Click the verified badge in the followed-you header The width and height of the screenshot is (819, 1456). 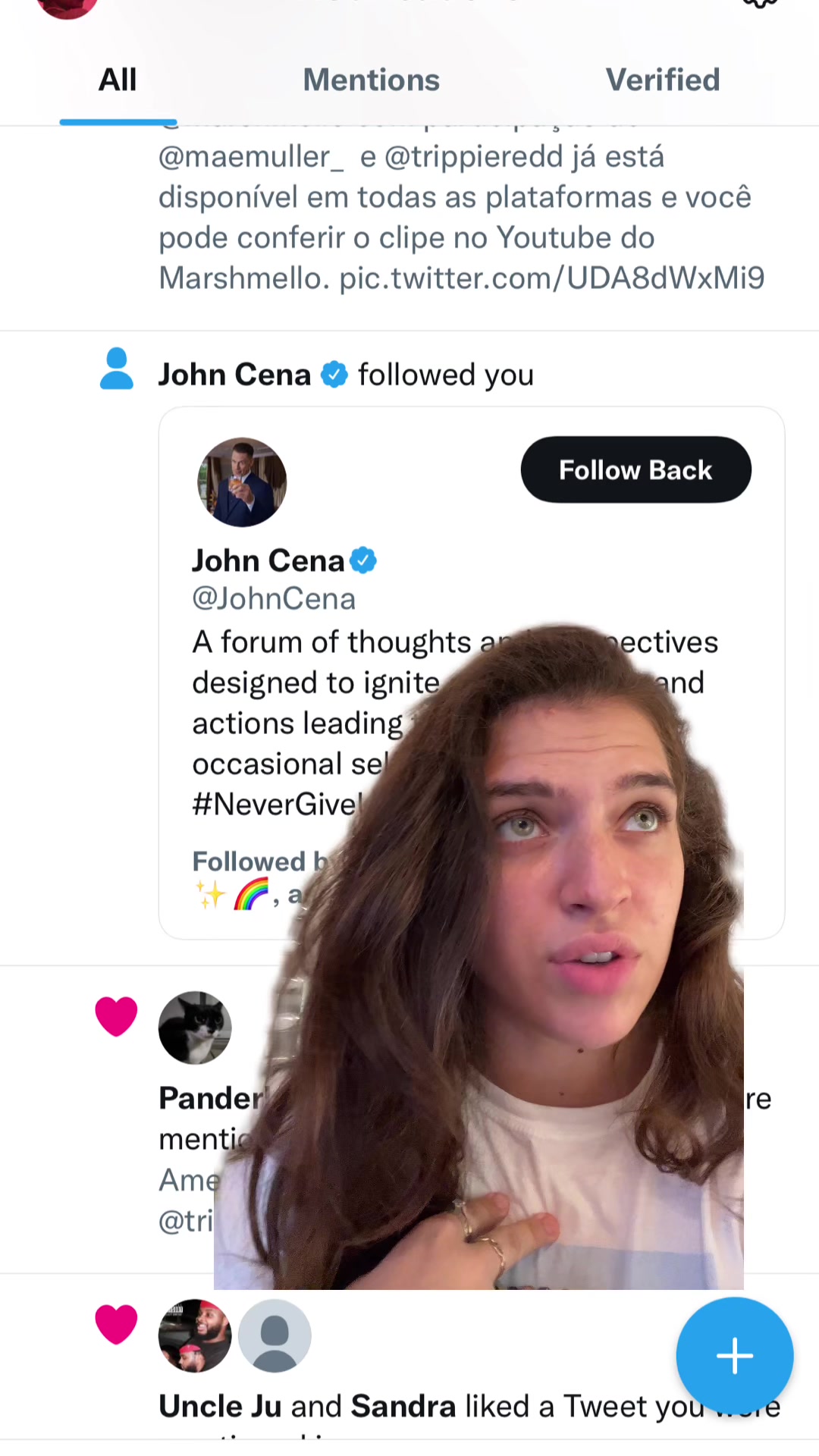point(334,375)
